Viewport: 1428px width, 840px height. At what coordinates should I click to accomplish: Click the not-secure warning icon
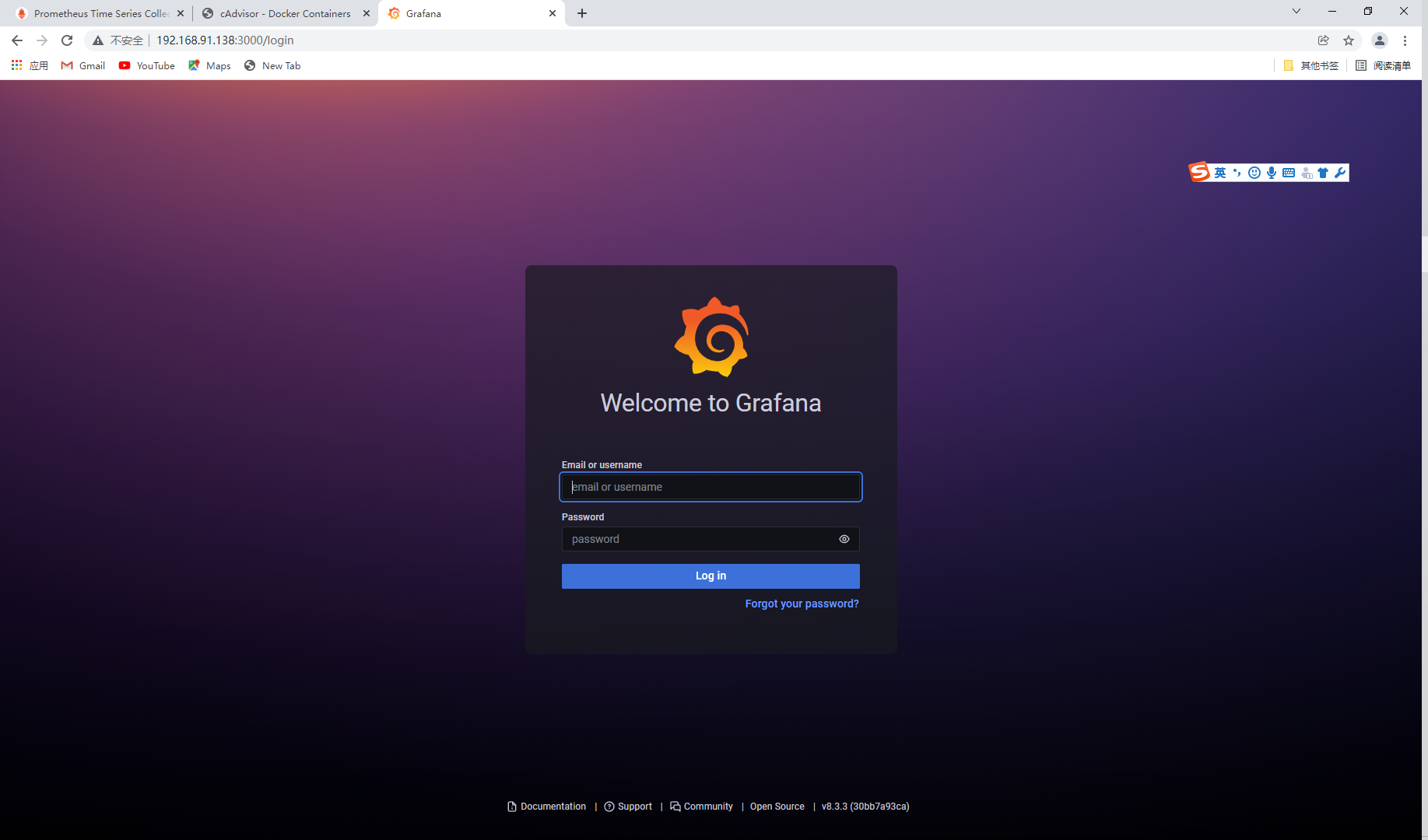(x=98, y=40)
